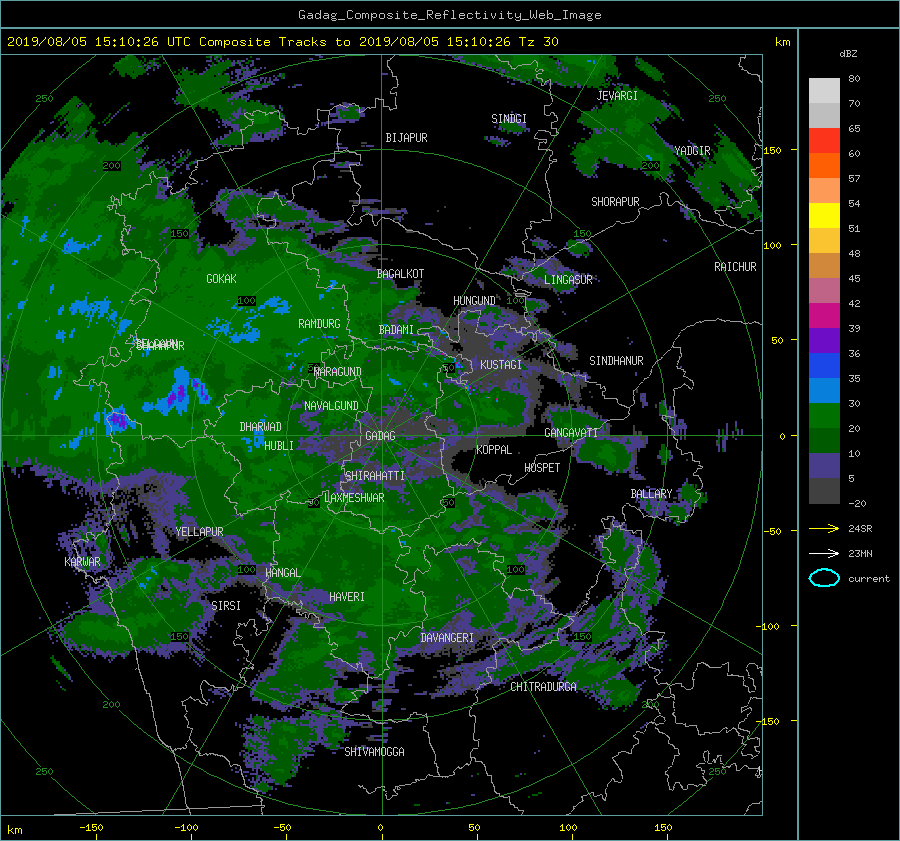Click the SHIVAMOGGA city label
Image resolution: width=900 pixels, height=841 pixels.
point(374,752)
